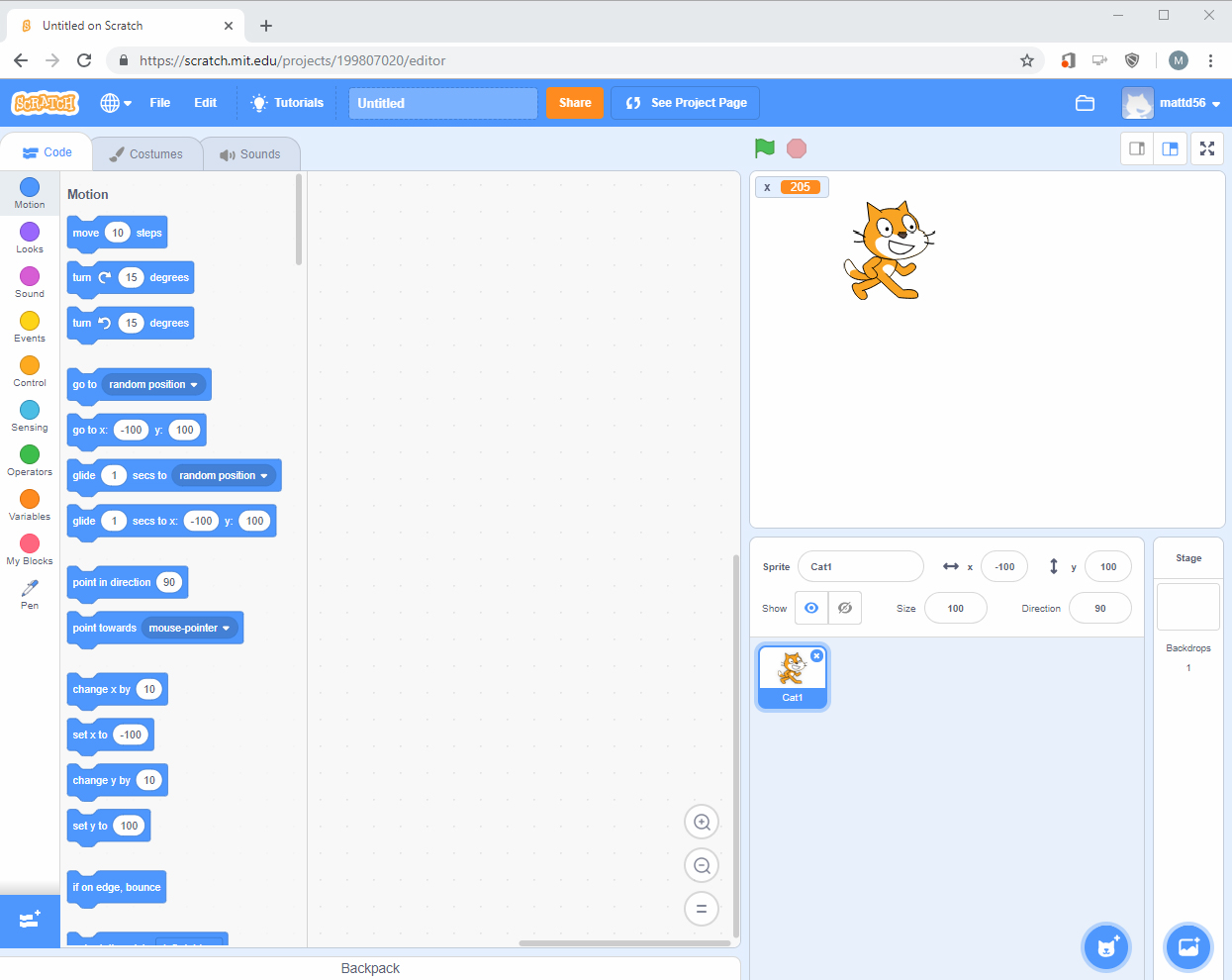Click the green flag to run project

[764, 148]
